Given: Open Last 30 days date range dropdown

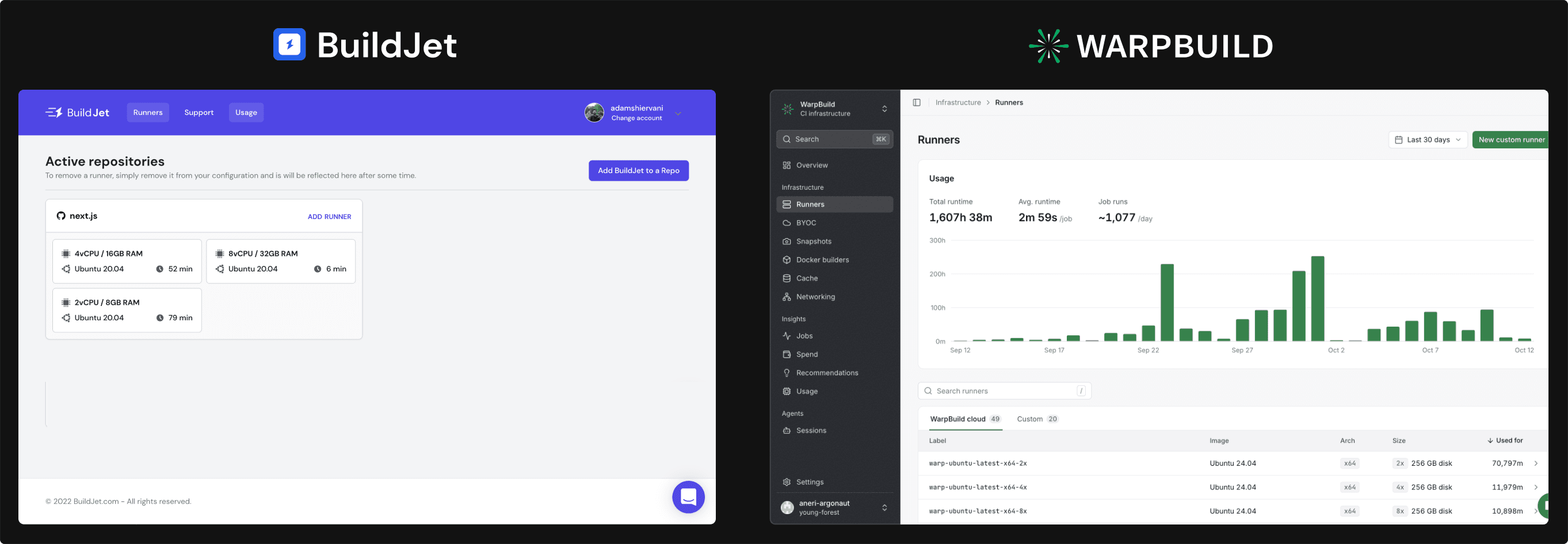Looking at the screenshot, I should click(1428, 140).
